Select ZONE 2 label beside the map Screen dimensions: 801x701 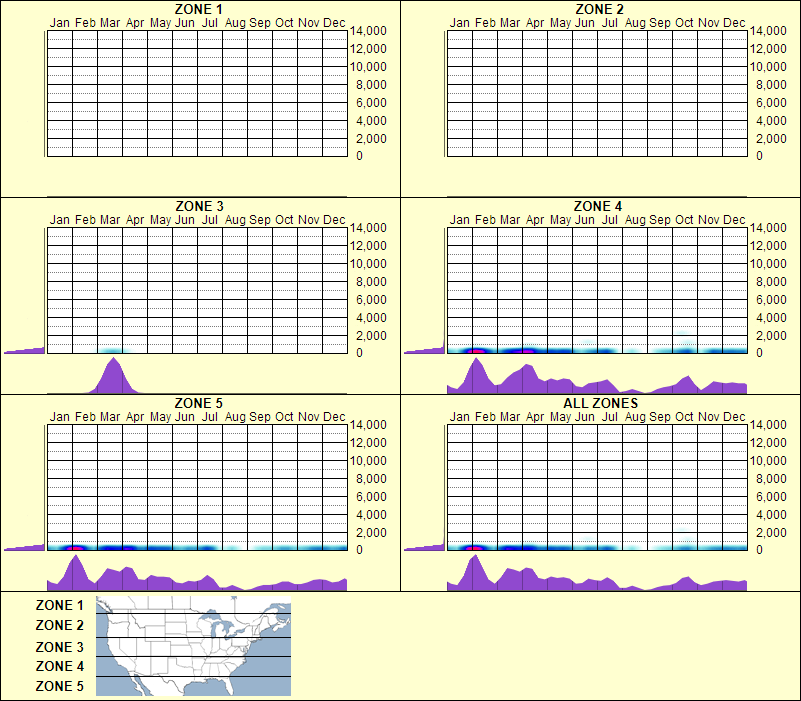coord(59,625)
